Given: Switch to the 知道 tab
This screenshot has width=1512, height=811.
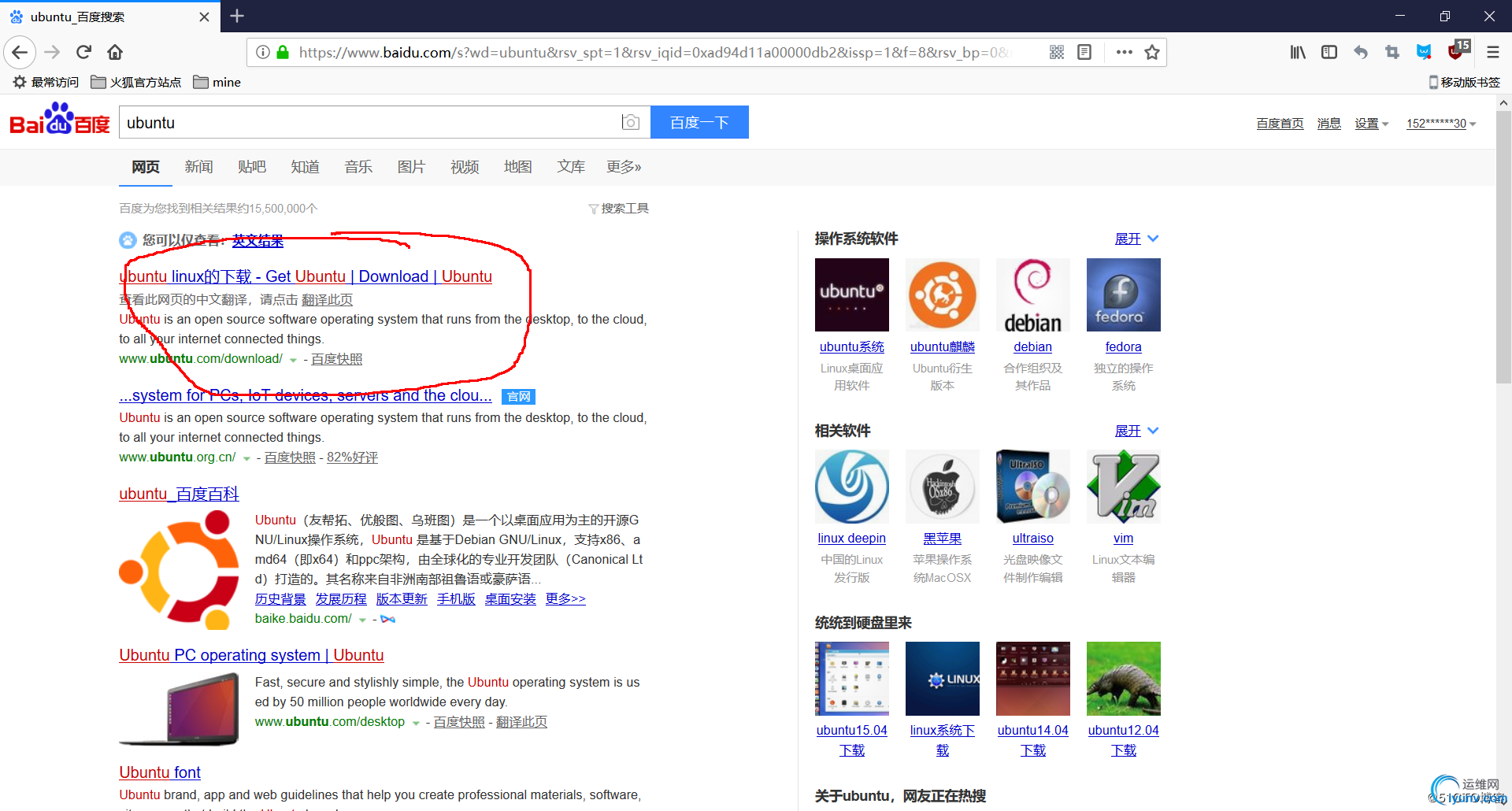Looking at the screenshot, I should click(305, 167).
